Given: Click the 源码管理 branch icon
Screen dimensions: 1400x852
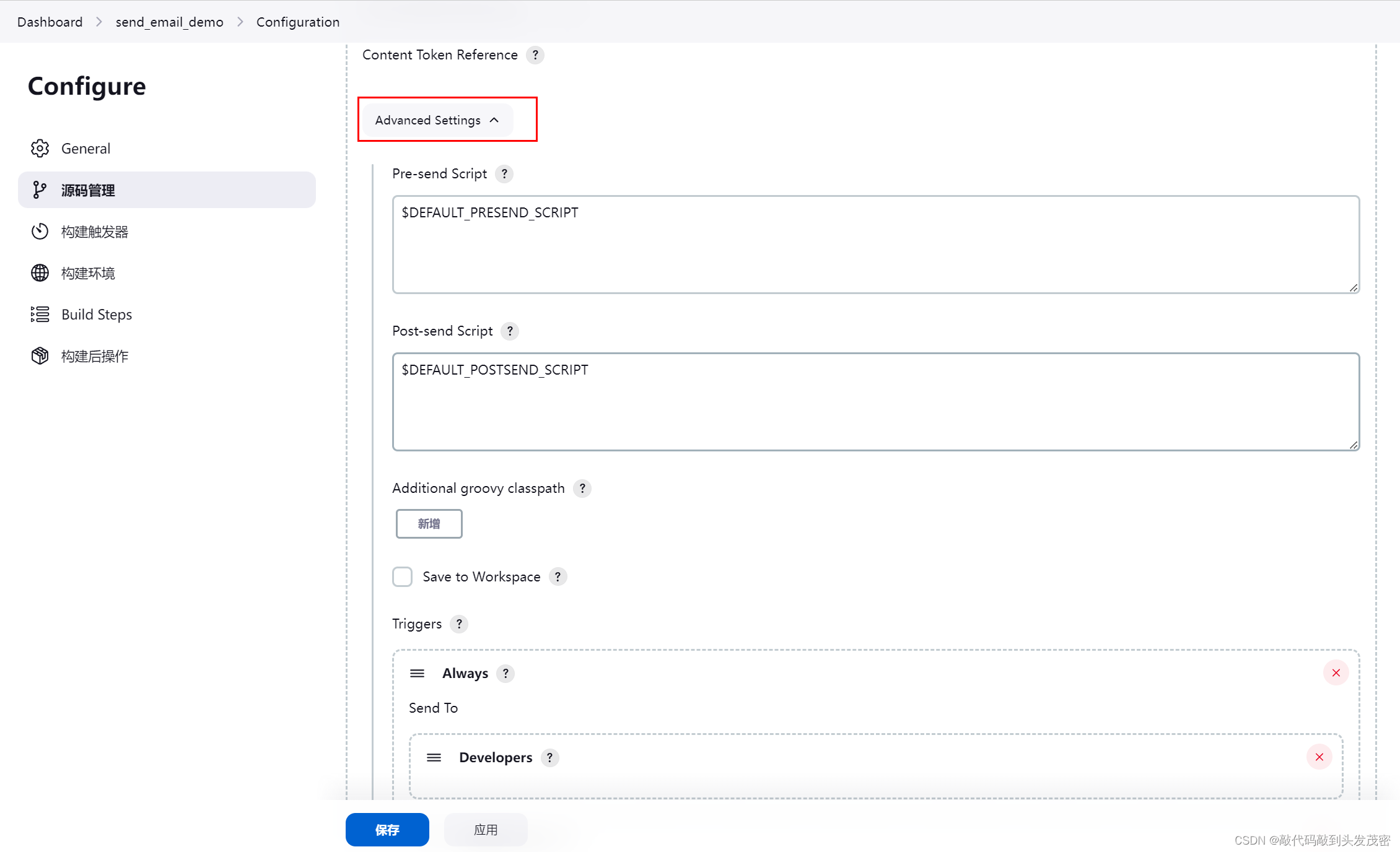Looking at the screenshot, I should click(40, 190).
